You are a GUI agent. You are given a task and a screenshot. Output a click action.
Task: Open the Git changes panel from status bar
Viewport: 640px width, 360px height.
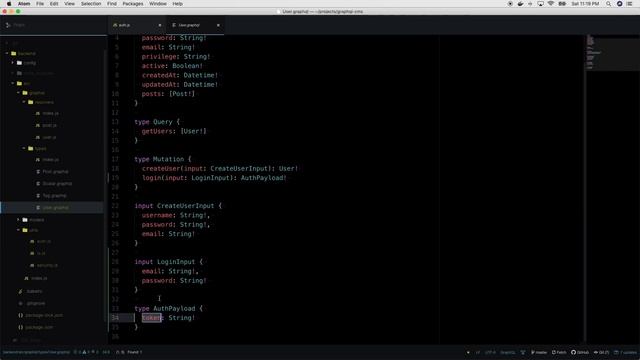click(x=601, y=352)
